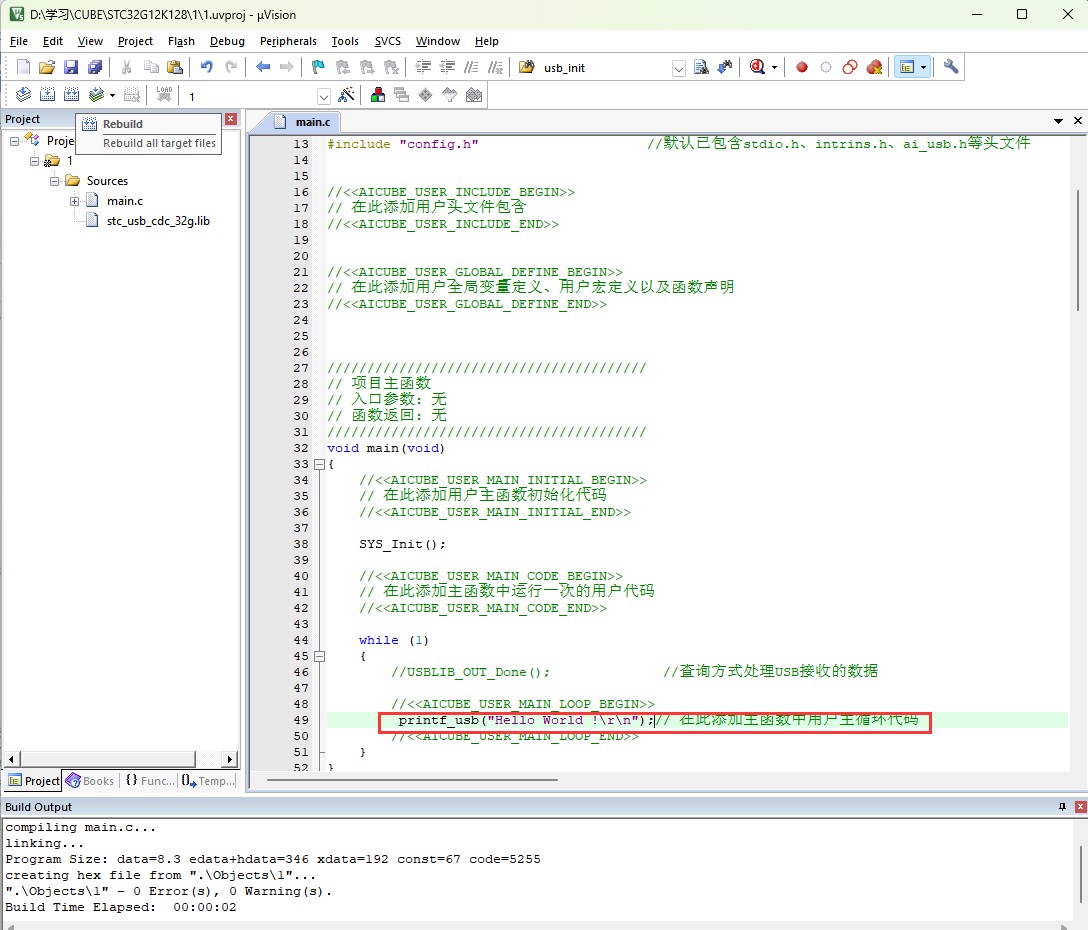Start/Stop debug session icon
1088x930 pixels.
tap(758, 67)
